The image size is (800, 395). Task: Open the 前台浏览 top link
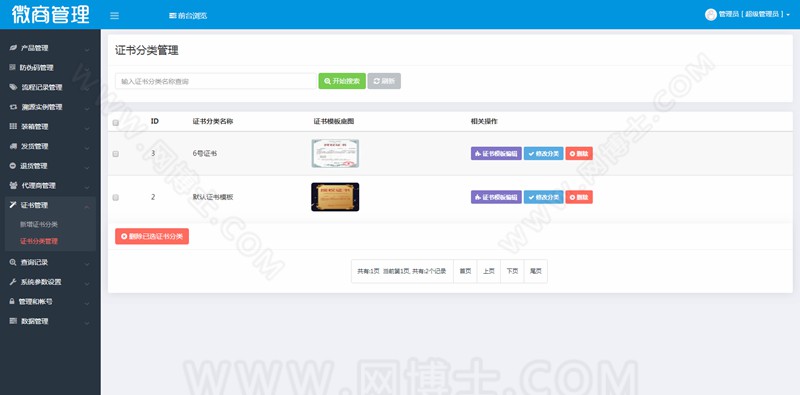click(188, 16)
